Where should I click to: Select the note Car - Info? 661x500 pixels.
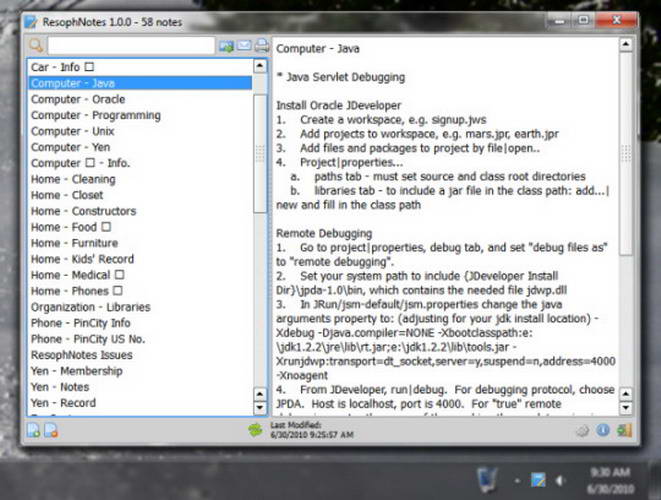coord(140,67)
